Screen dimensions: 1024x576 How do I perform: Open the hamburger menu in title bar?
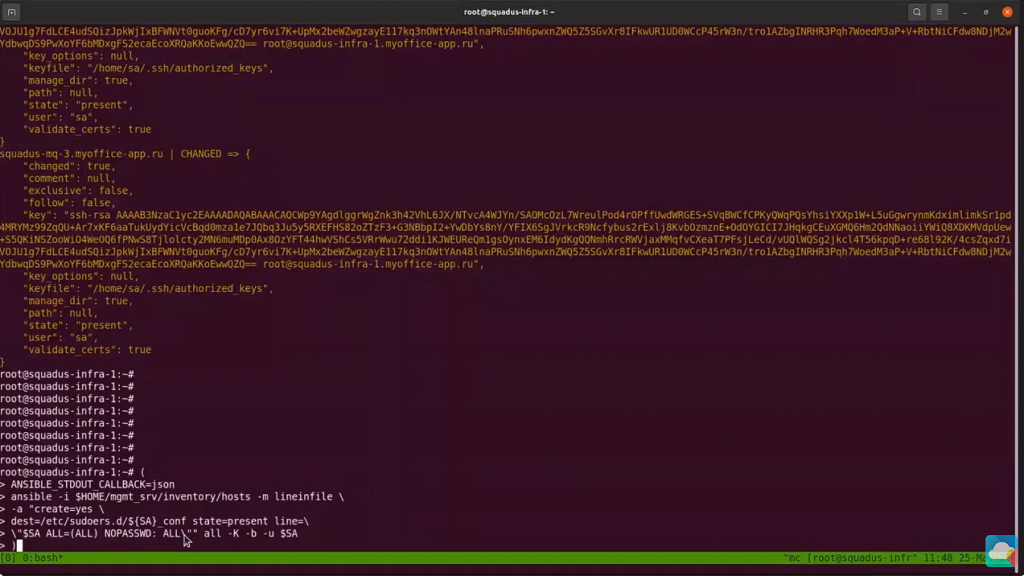939,12
